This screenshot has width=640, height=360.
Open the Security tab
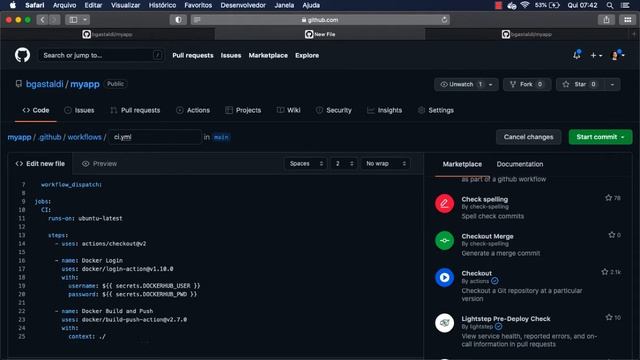point(333,110)
